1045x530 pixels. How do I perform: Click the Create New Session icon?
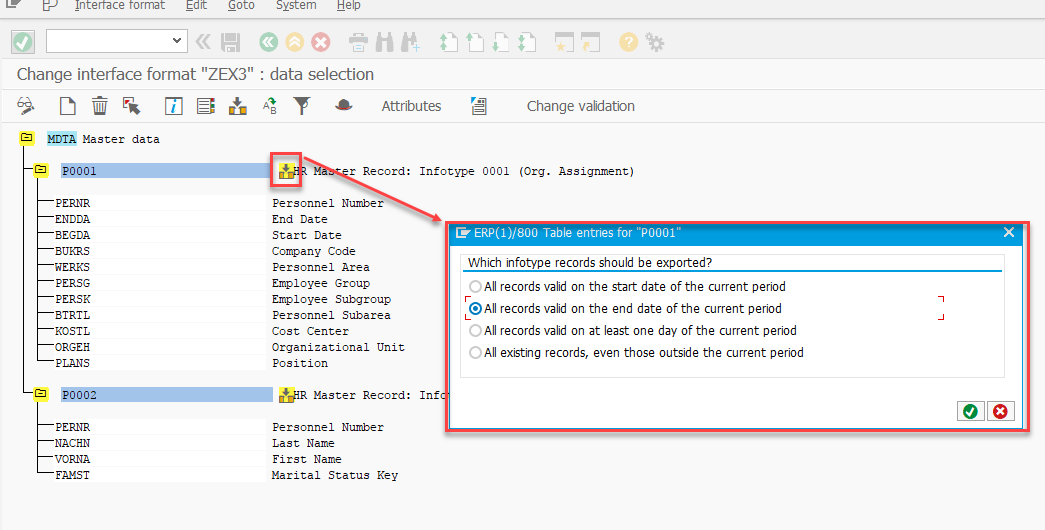click(x=564, y=43)
